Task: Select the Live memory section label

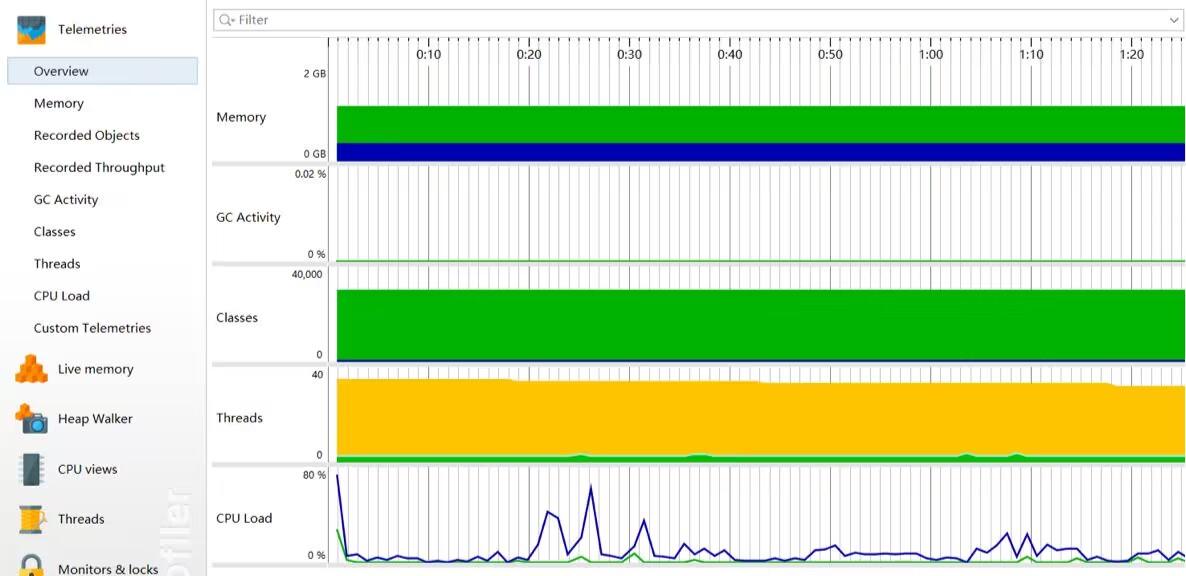Action: click(x=95, y=369)
